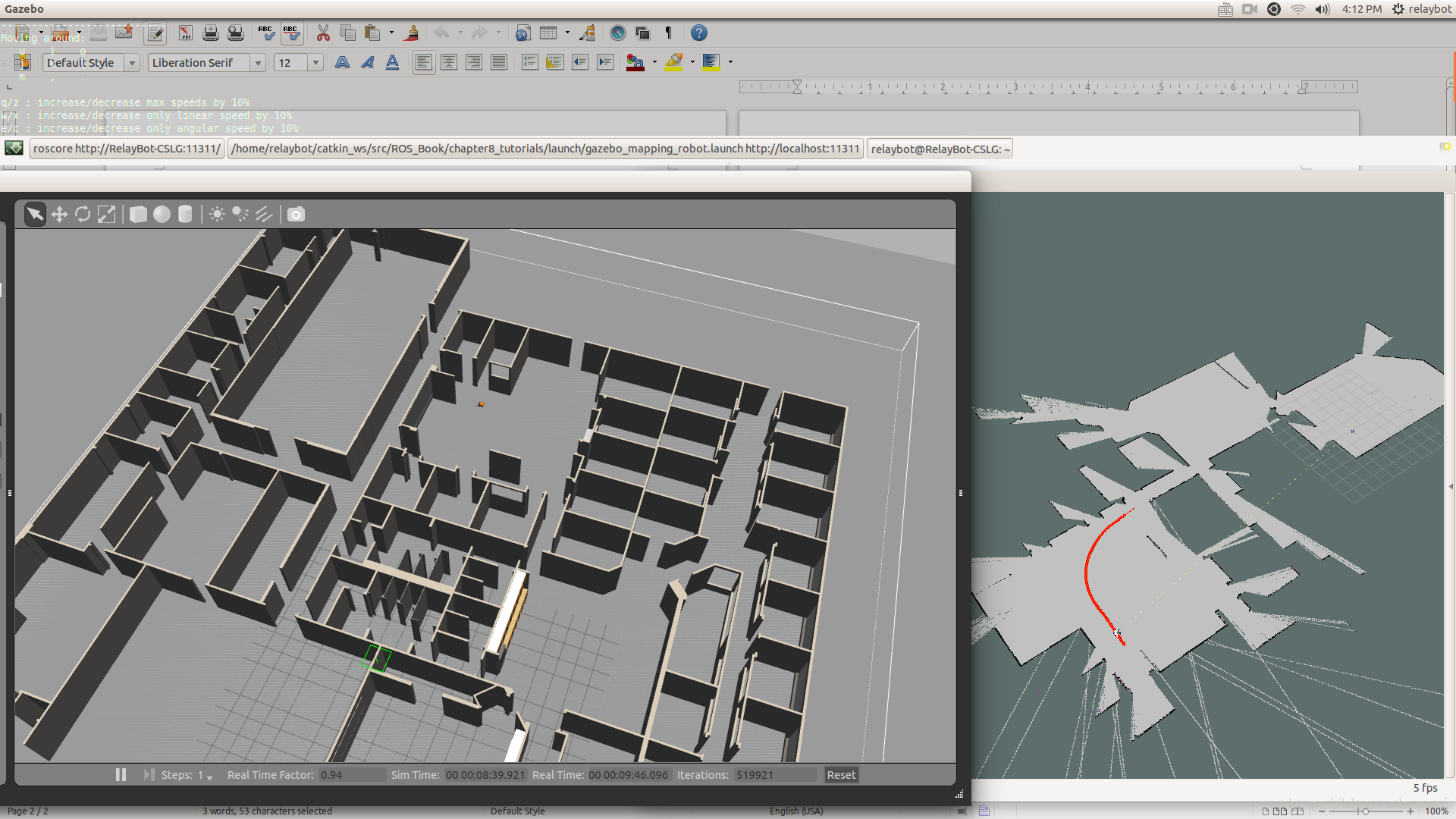
Task: Add a directional light in Gazebo
Action: 264,215
